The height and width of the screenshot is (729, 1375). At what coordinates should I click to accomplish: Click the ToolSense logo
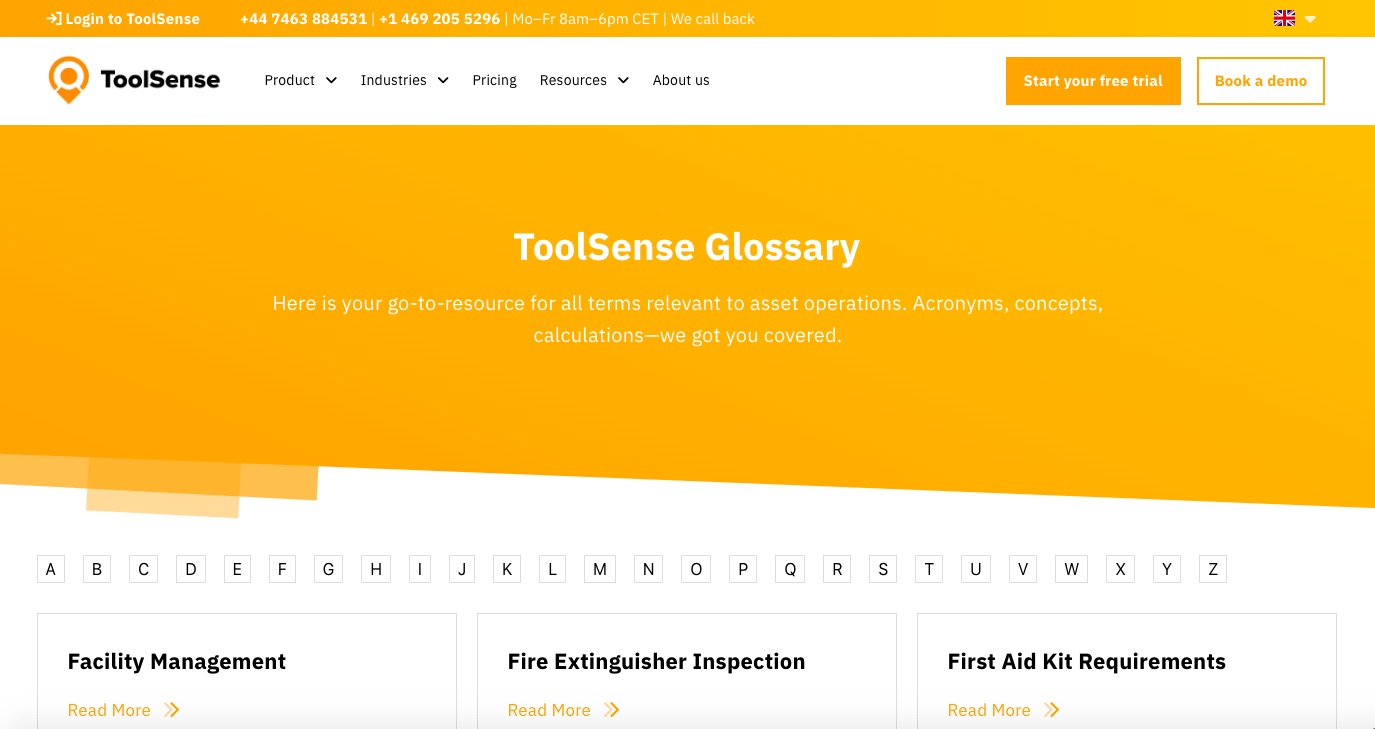[134, 80]
